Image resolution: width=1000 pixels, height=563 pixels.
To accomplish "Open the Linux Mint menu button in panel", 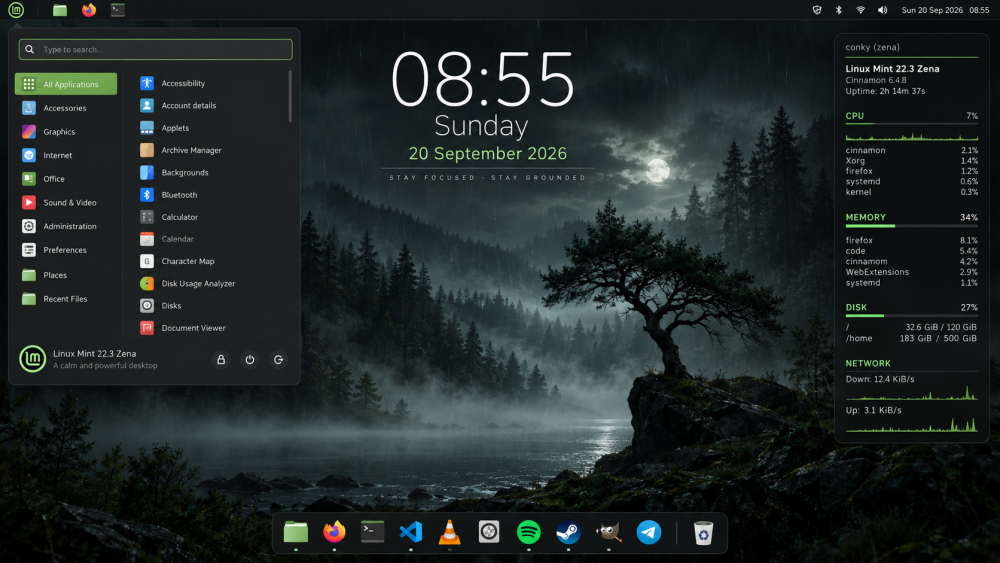I will (16, 10).
